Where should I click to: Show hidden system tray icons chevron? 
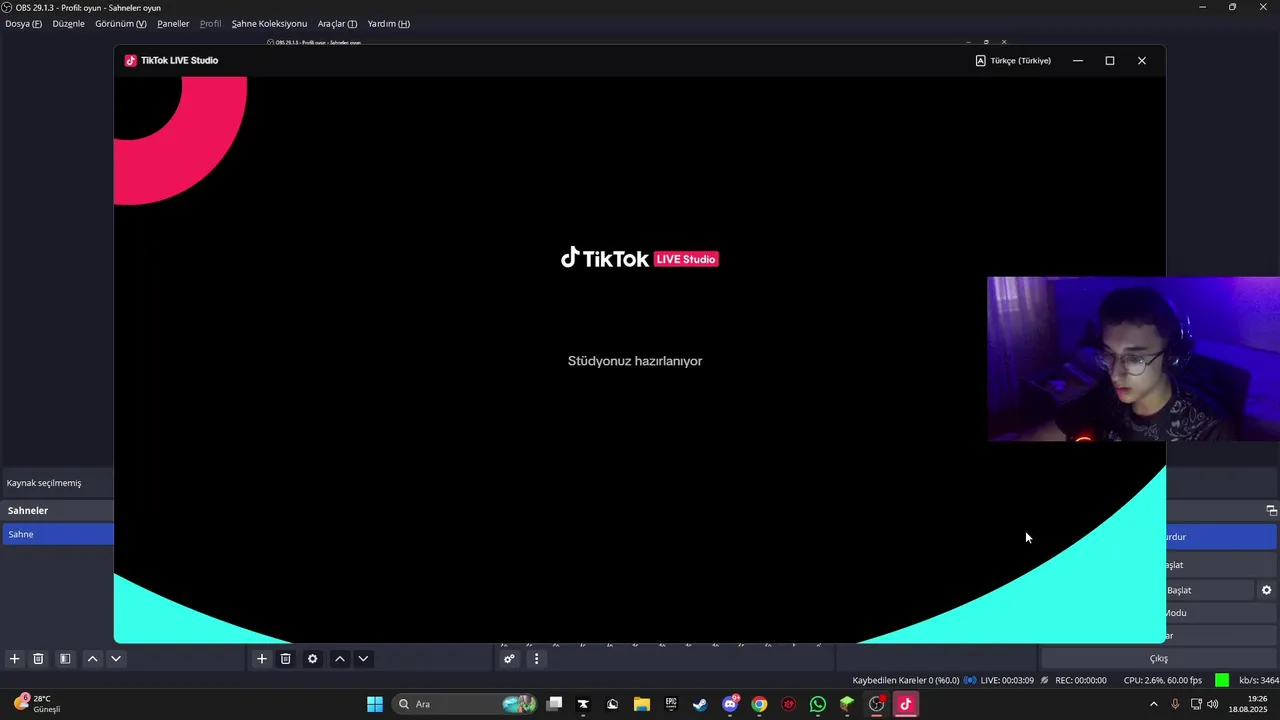(1153, 704)
